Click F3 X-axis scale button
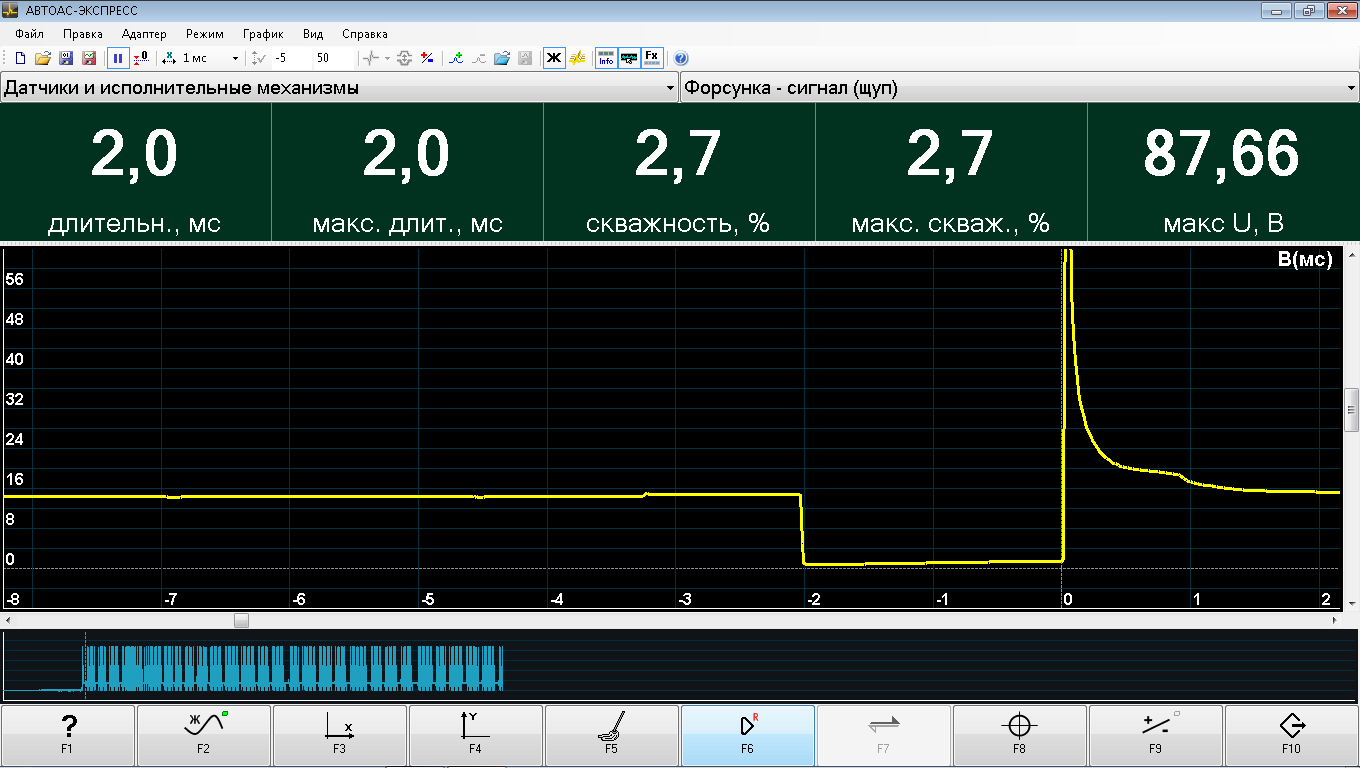Viewport: 1360px width, 768px height. tap(339, 734)
